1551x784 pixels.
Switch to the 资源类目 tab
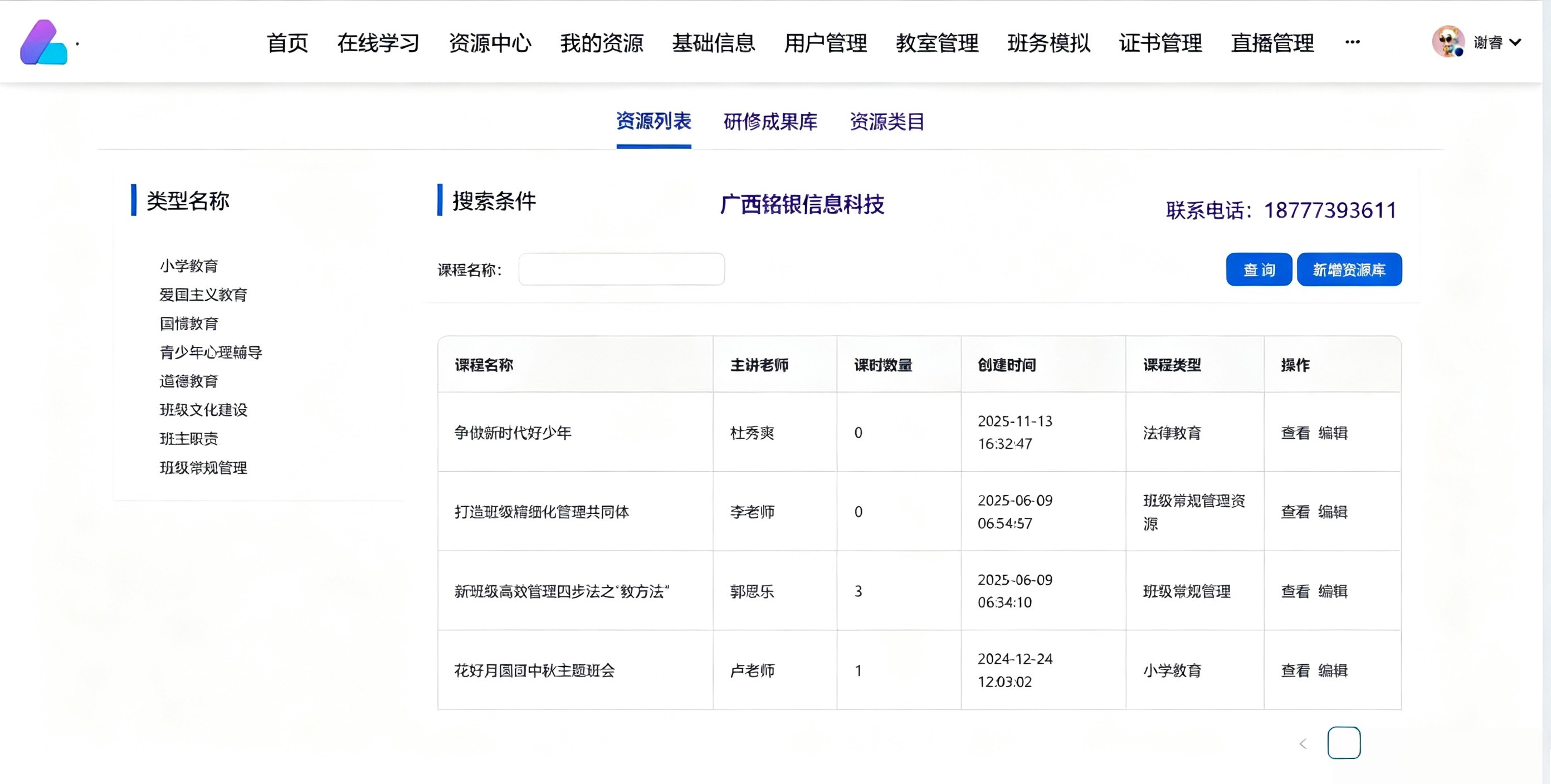point(887,121)
